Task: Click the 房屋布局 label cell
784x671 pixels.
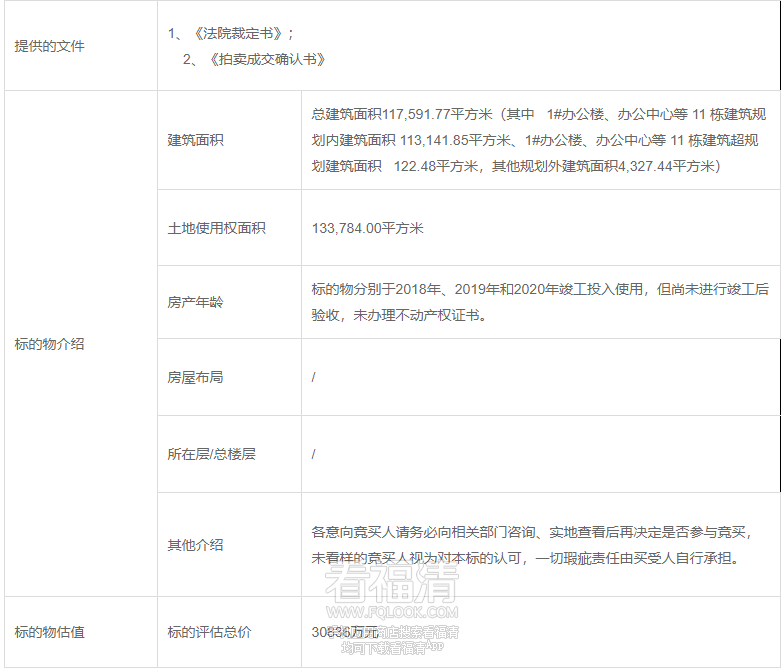Action: point(195,377)
